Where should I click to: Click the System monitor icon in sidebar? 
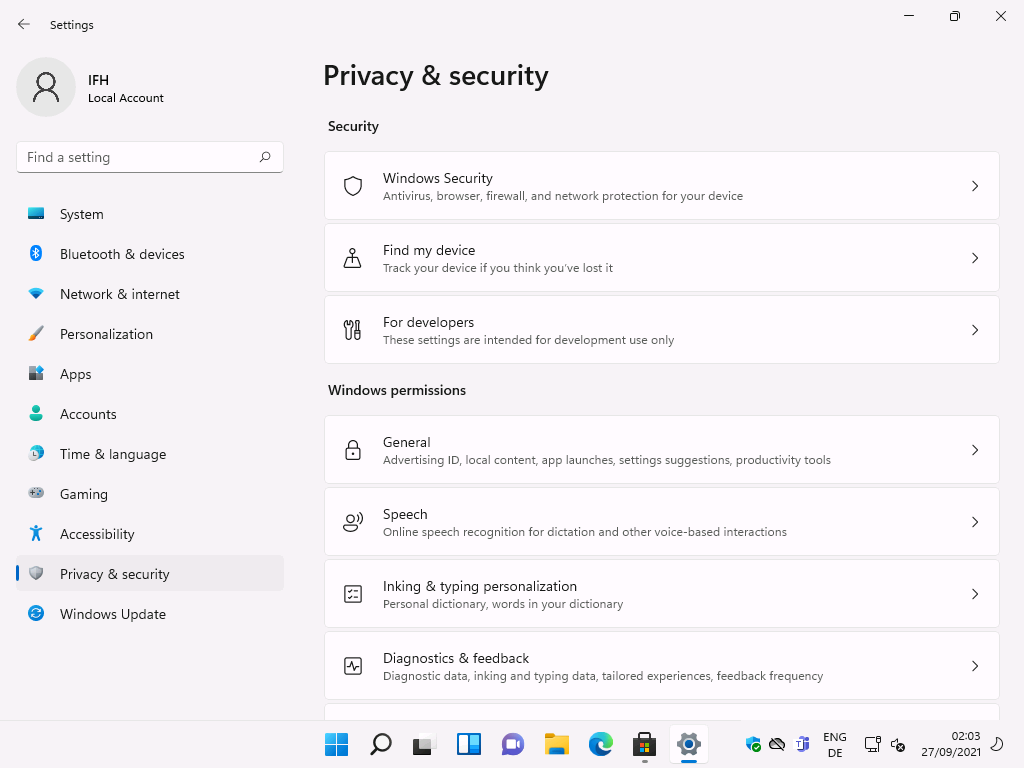(x=36, y=214)
